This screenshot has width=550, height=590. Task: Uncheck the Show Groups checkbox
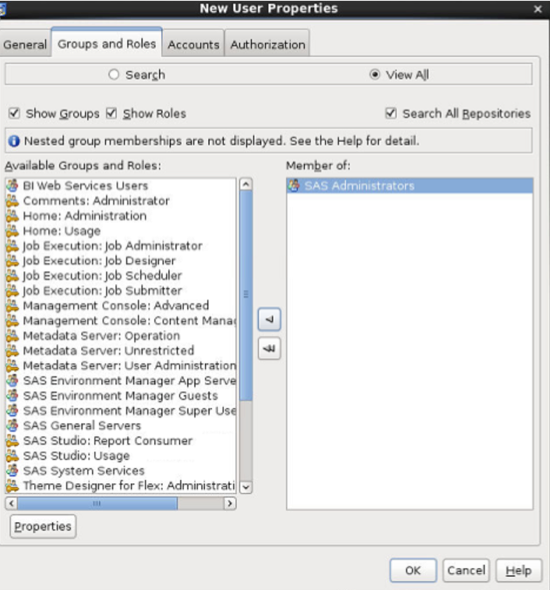point(14,113)
